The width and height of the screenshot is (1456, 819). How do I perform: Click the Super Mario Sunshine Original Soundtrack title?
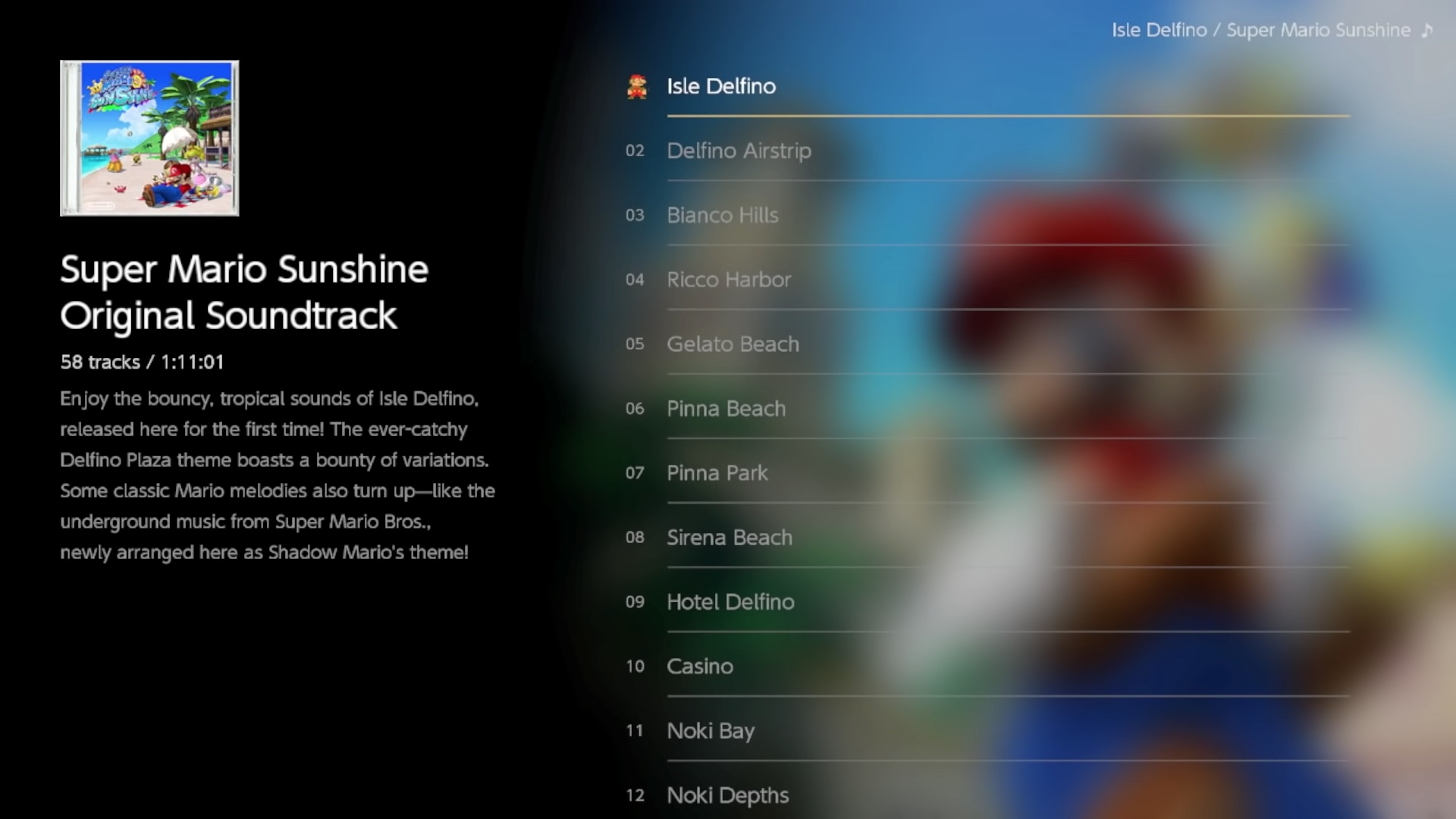click(x=244, y=292)
